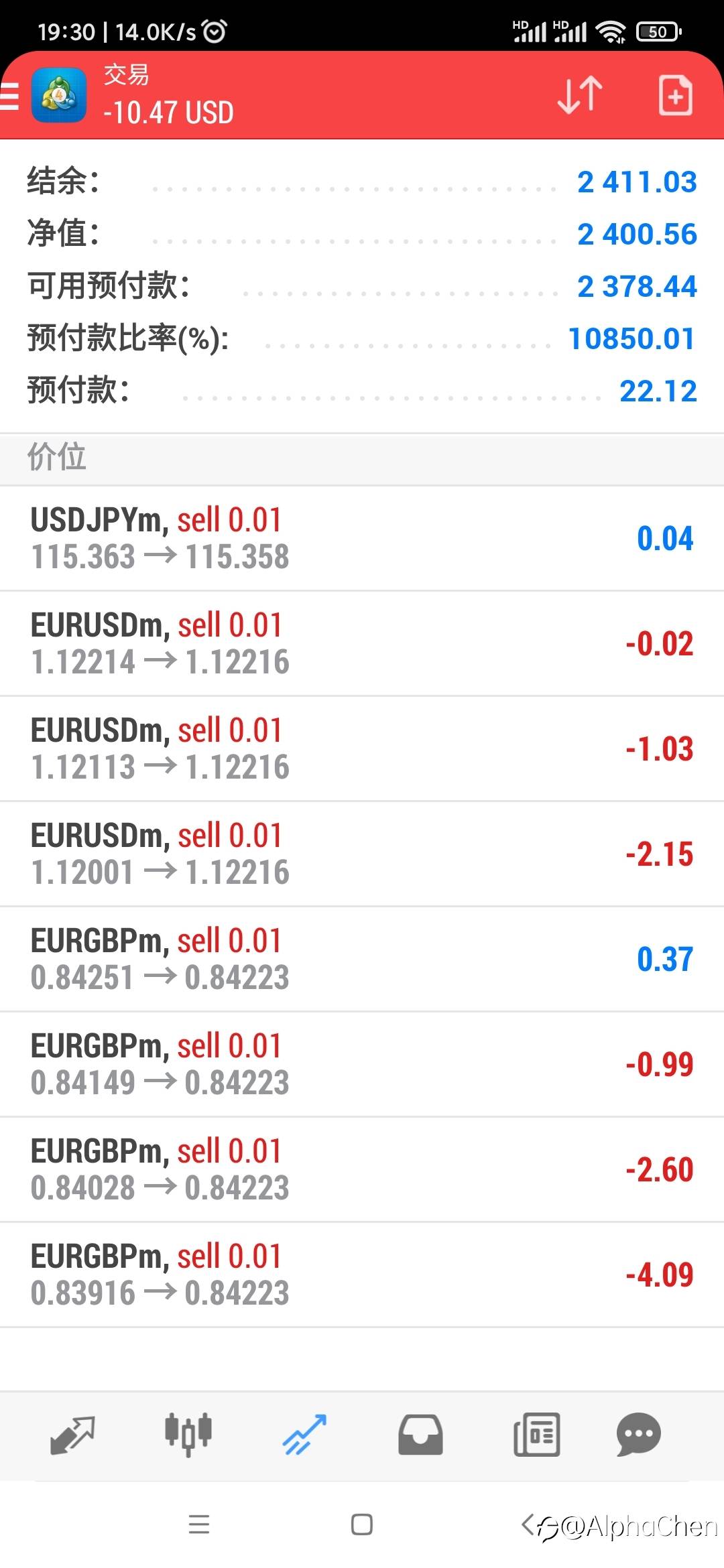Create a new order with plus document icon
This screenshot has height=1568, width=724.
[x=675, y=95]
